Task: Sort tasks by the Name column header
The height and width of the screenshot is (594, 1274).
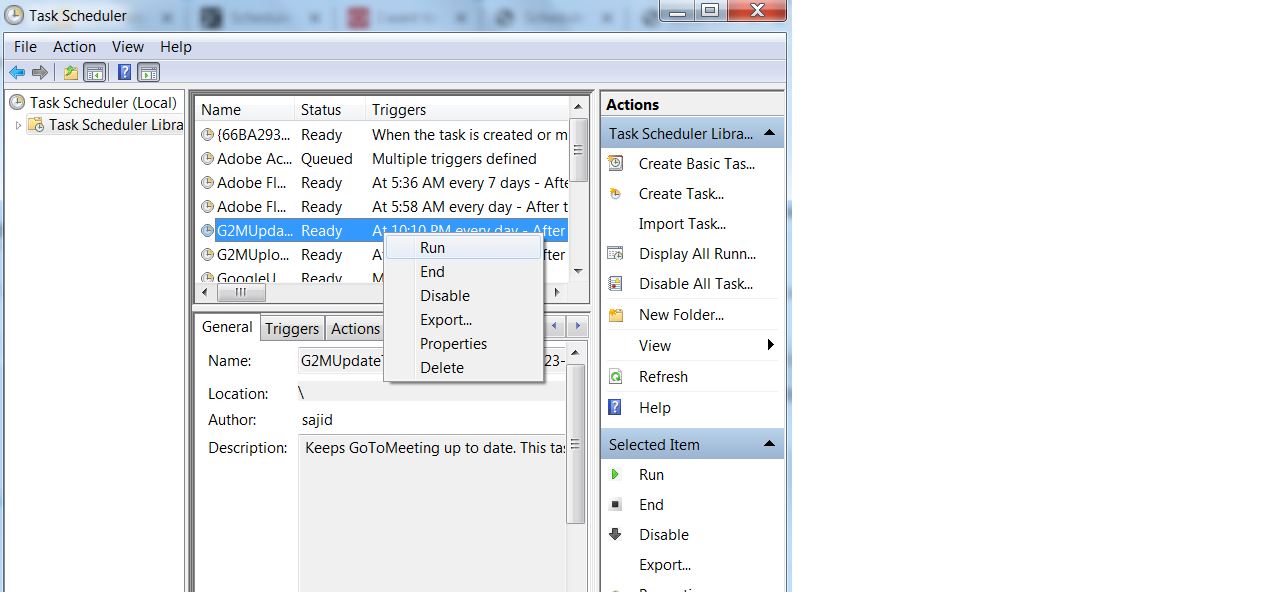Action: [245, 110]
